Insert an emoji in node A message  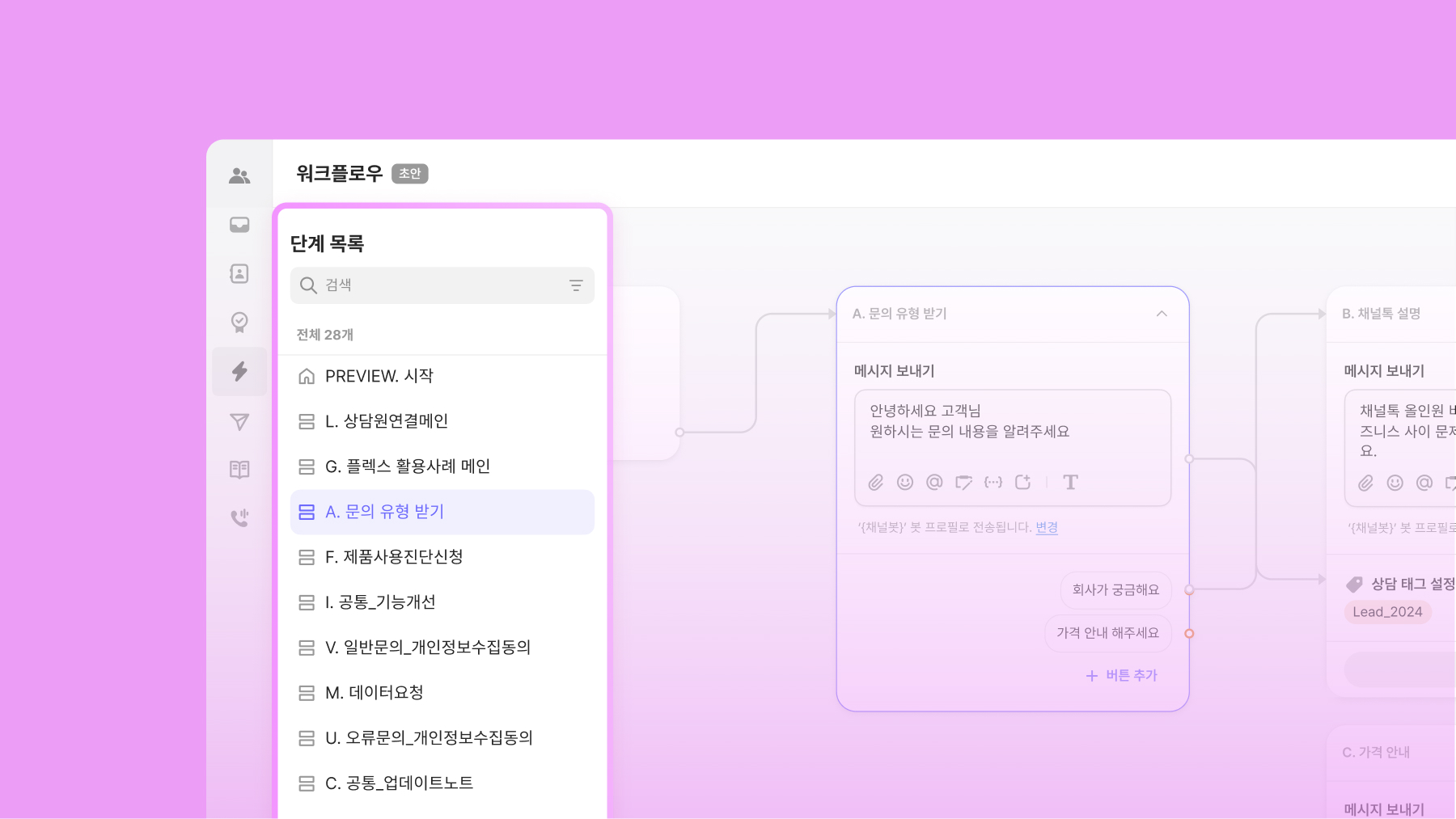tap(905, 483)
